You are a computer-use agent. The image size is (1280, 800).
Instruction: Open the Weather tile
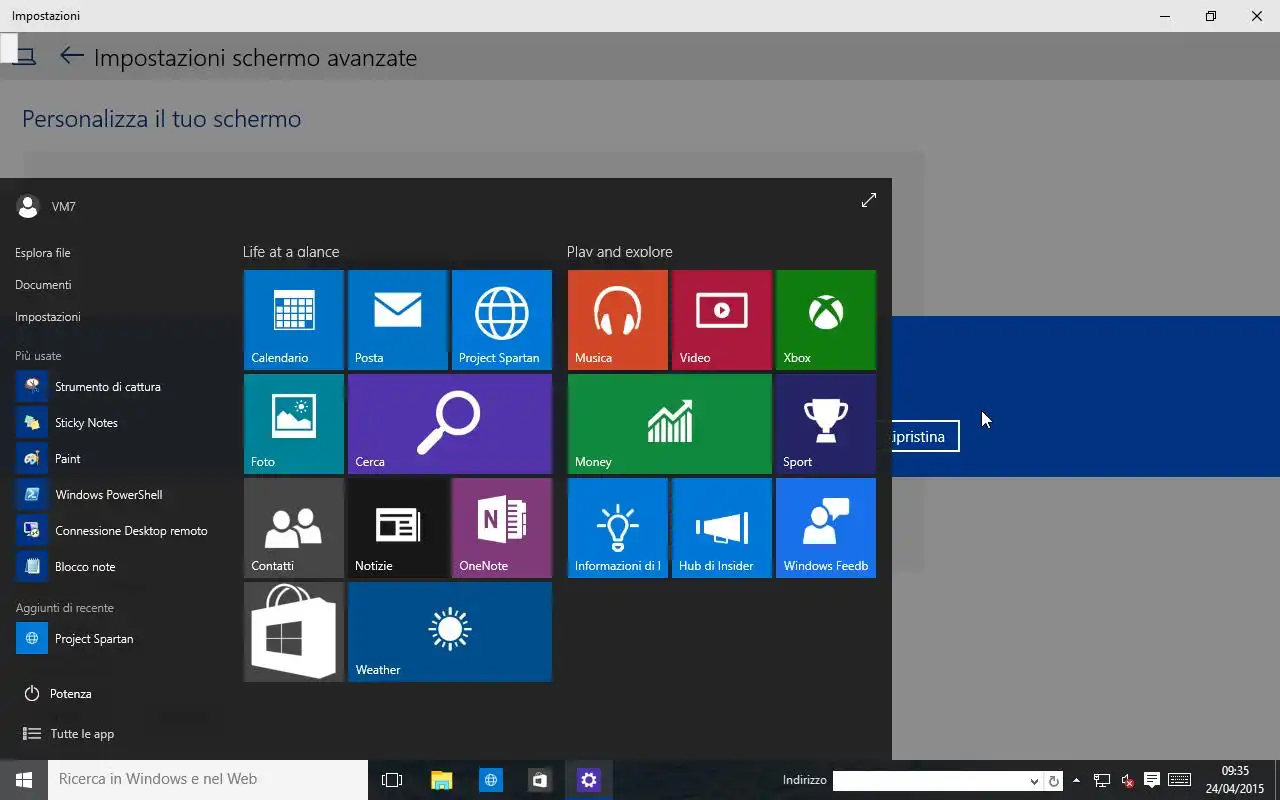449,632
